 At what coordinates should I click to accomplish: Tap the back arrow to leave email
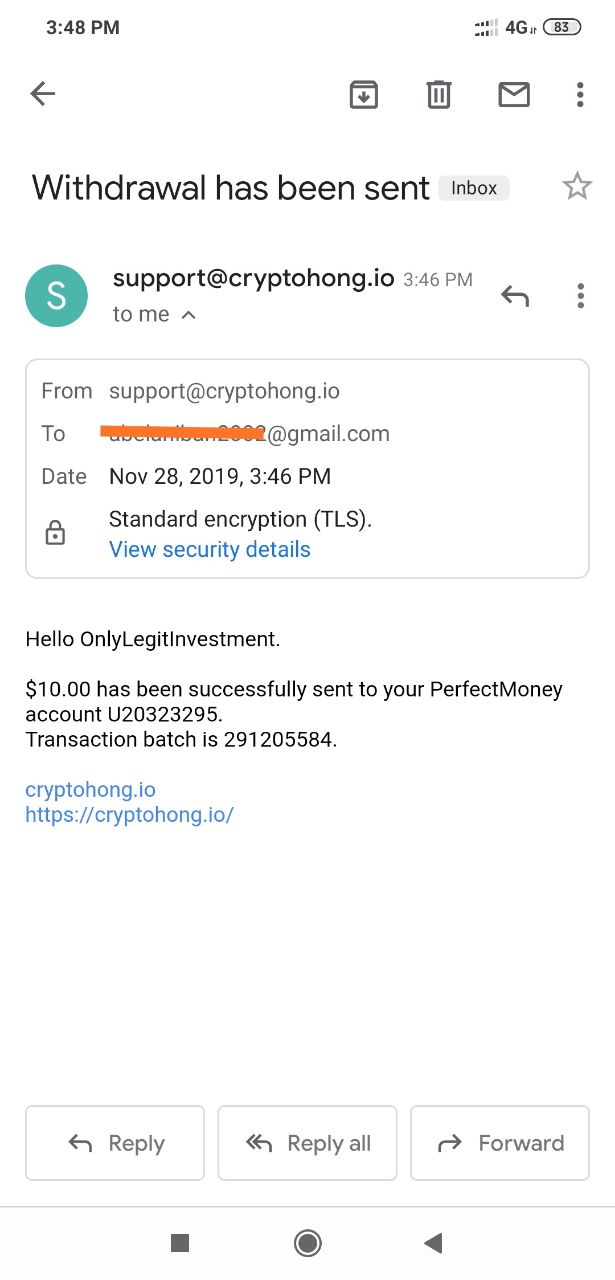42,94
